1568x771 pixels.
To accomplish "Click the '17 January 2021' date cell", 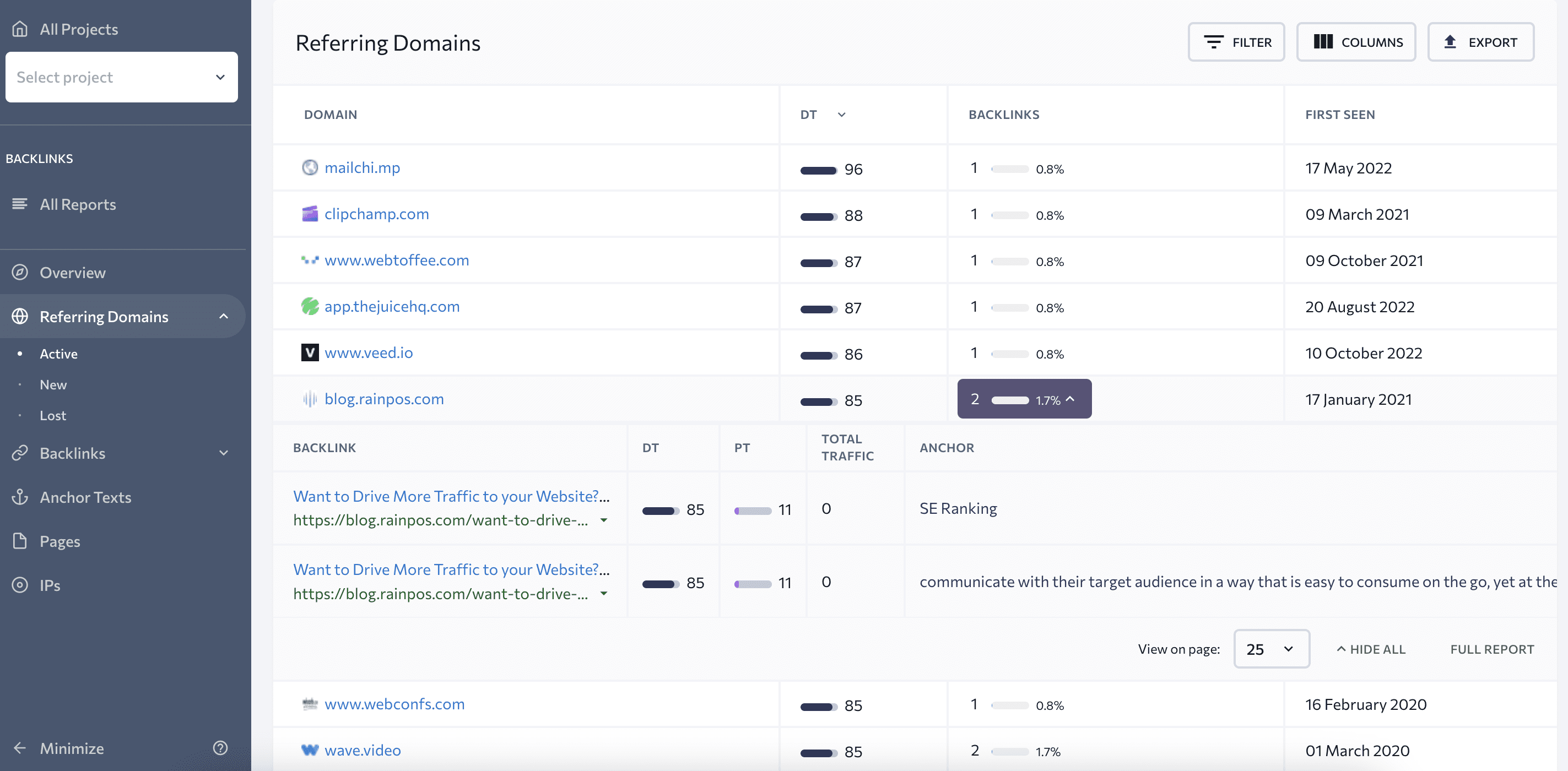I will [x=1358, y=399].
